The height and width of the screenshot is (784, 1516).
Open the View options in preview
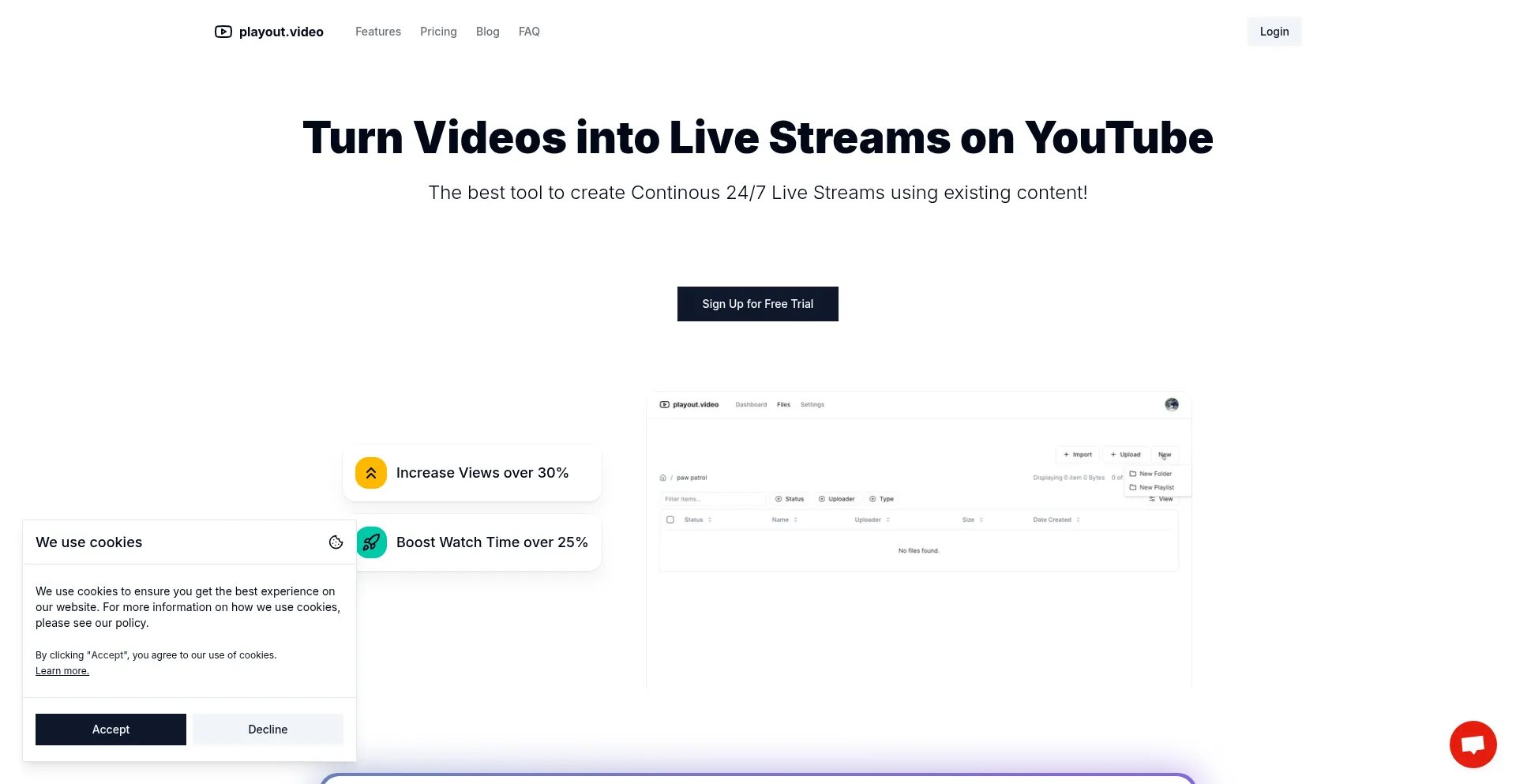coord(1161,499)
